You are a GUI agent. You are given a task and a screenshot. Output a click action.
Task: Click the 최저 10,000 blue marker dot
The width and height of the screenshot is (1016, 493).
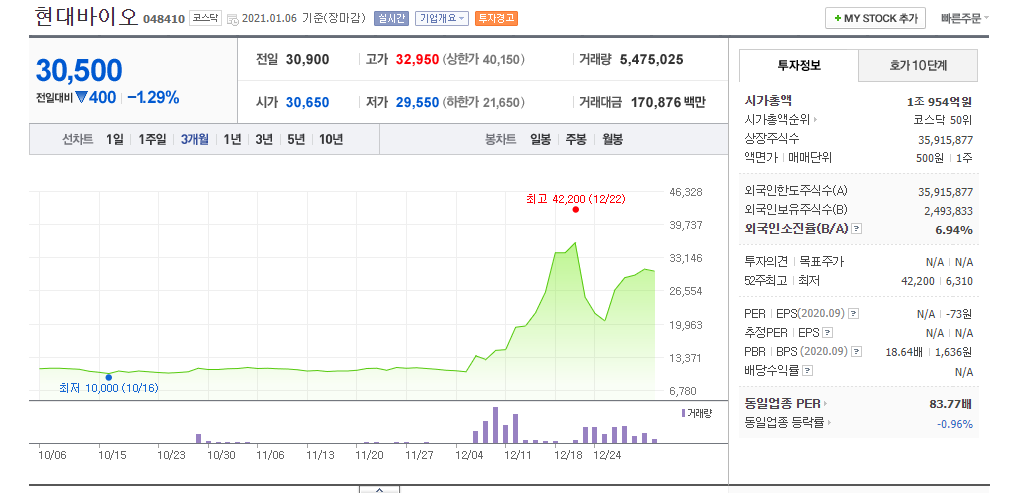click(x=108, y=377)
